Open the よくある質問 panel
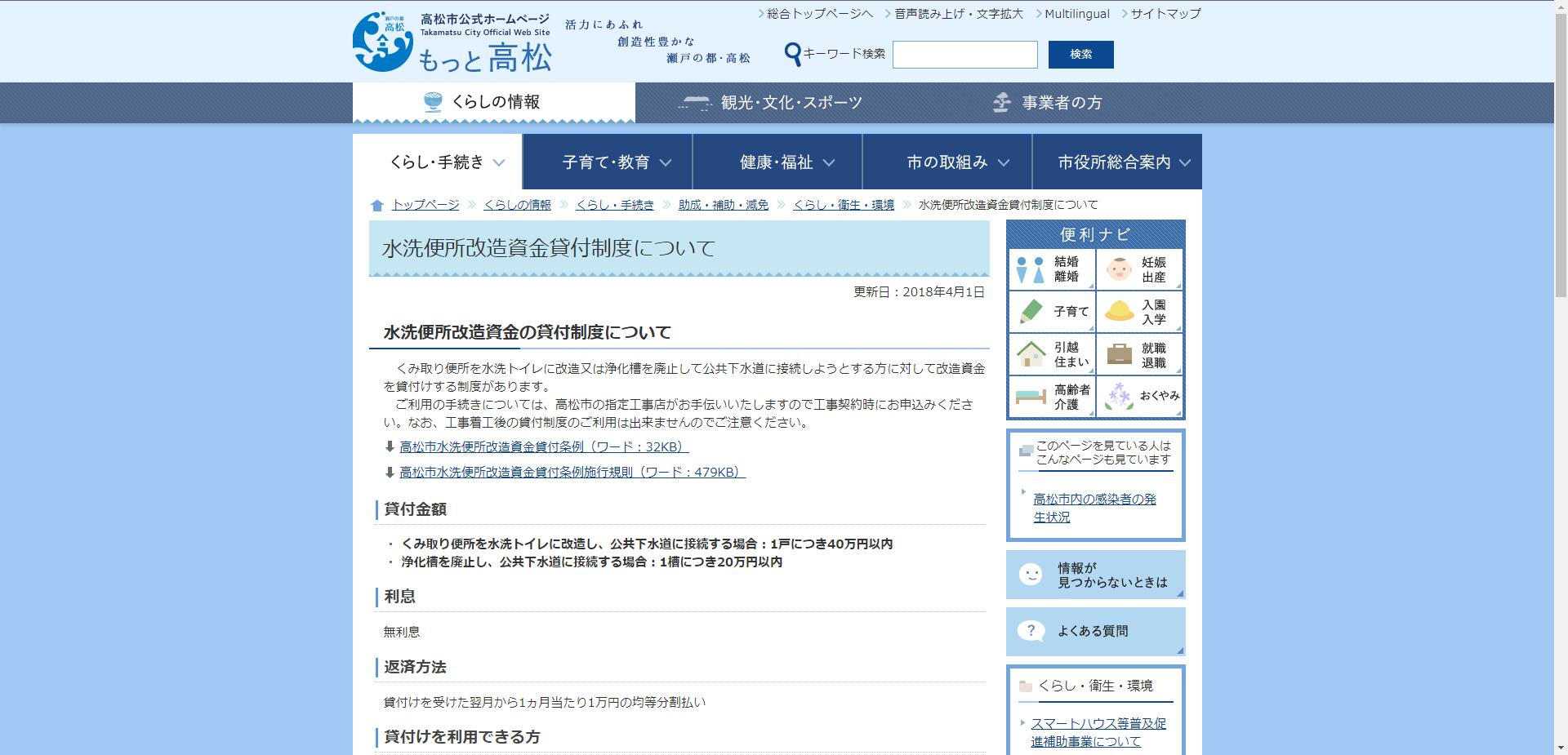This screenshot has width=1568, height=755. click(1095, 631)
